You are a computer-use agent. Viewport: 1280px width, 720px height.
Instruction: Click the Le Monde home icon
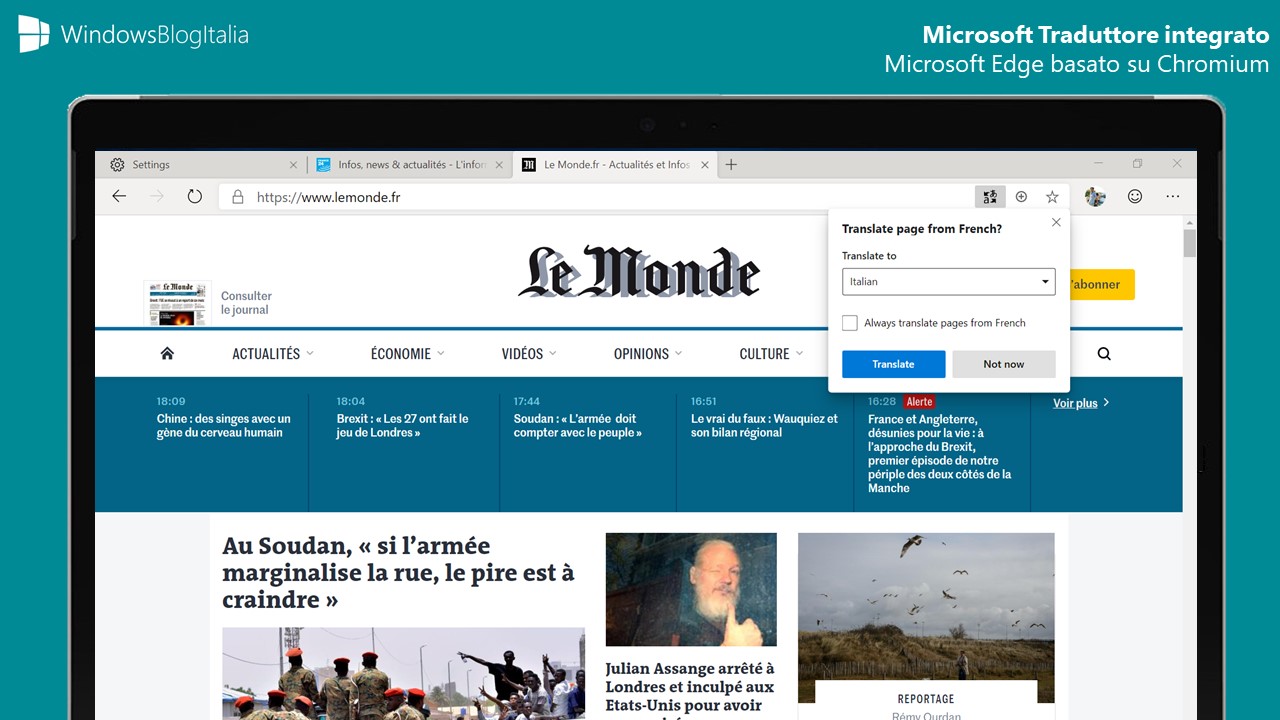pos(167,354)
